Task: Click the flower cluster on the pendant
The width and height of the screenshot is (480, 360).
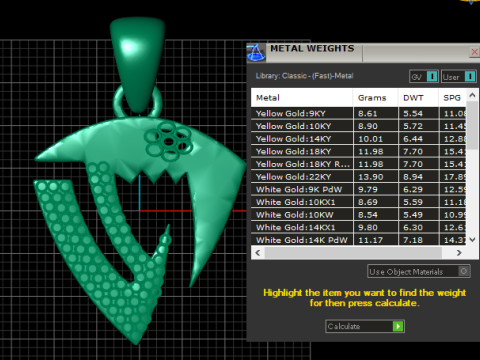Action: [x=169, y=142]
